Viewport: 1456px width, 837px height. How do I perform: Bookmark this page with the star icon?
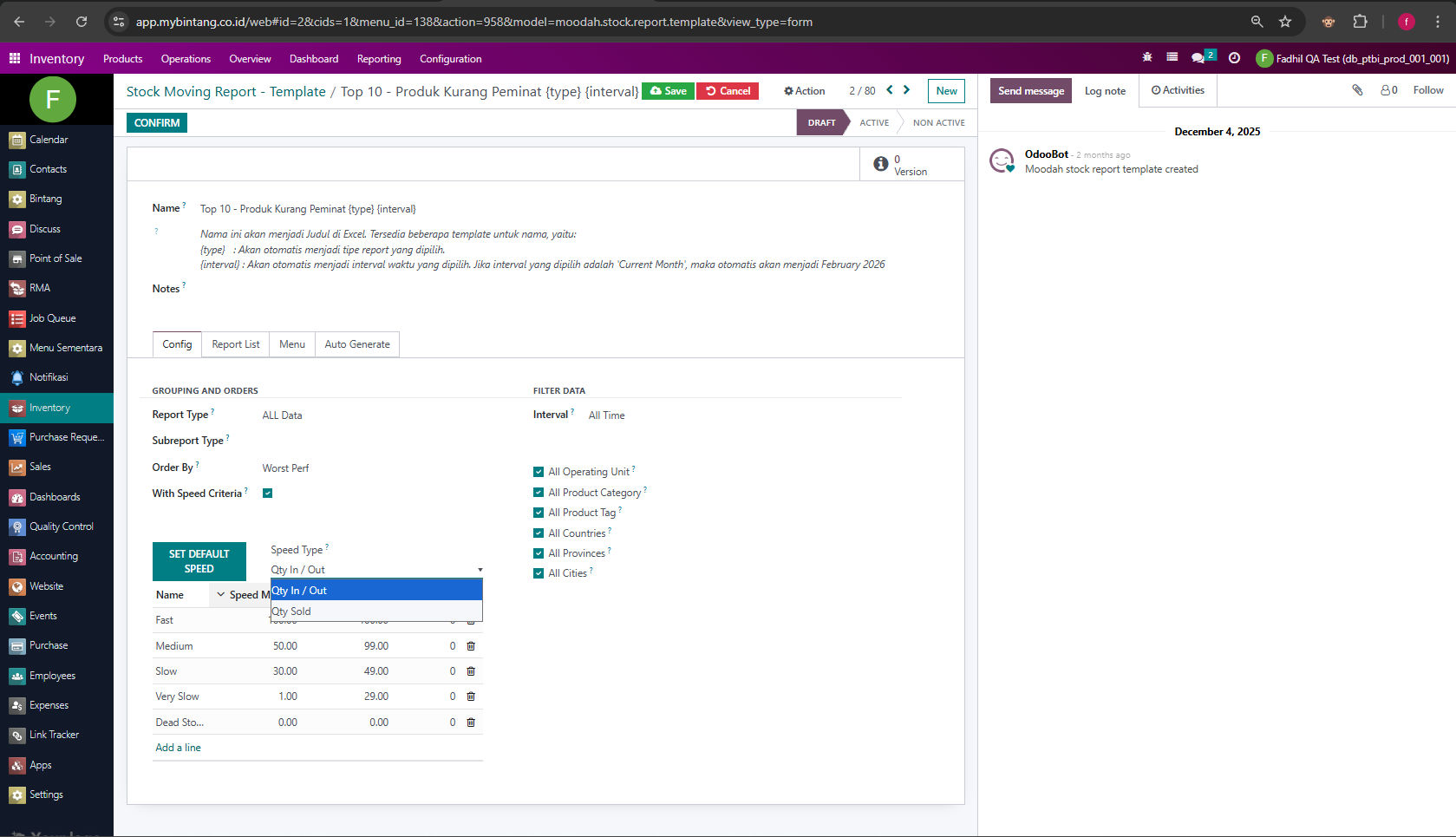tap(1285, 22)
